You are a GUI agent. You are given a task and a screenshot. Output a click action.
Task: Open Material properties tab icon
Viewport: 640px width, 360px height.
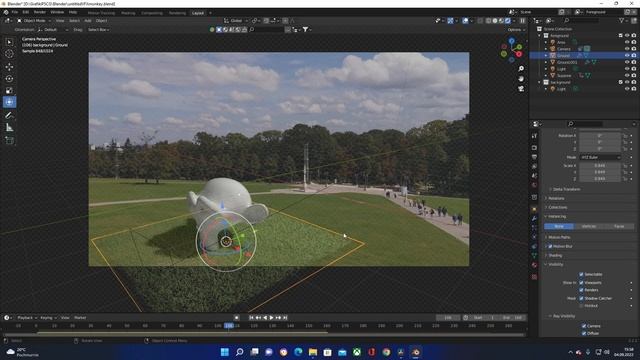pyautogui.click(x=534, y=265)
